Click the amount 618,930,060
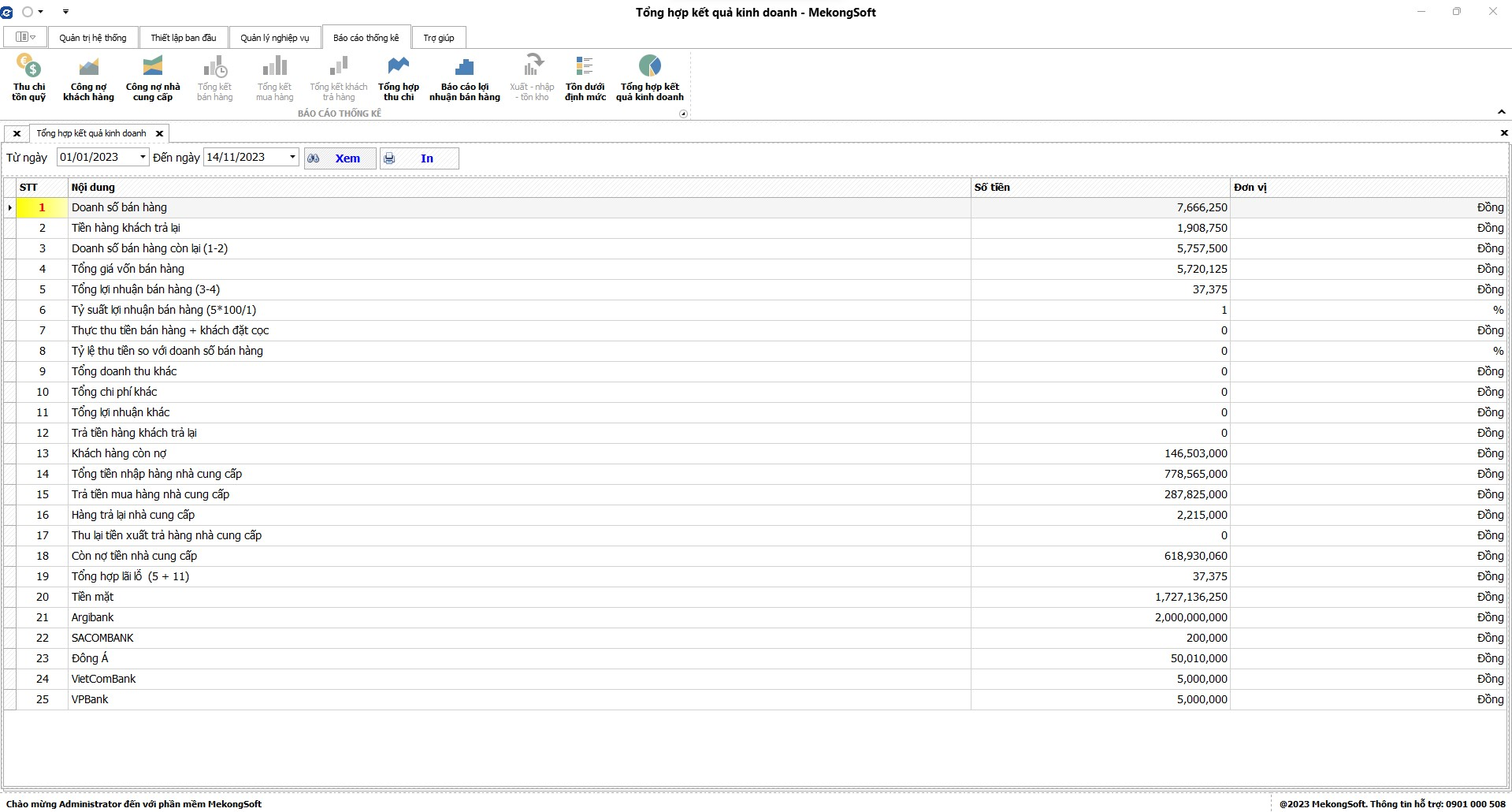The width and height of the screenshot is (1512, 812). click(1195, 556)
